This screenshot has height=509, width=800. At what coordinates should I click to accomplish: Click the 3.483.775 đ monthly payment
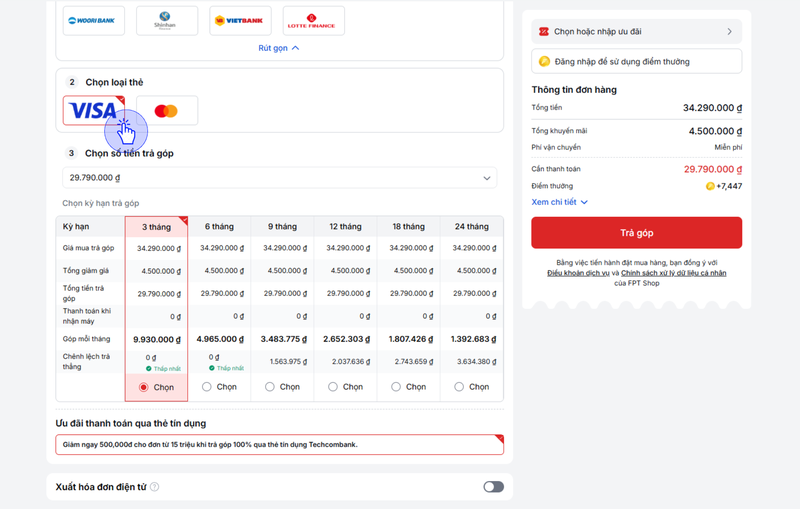283,339
